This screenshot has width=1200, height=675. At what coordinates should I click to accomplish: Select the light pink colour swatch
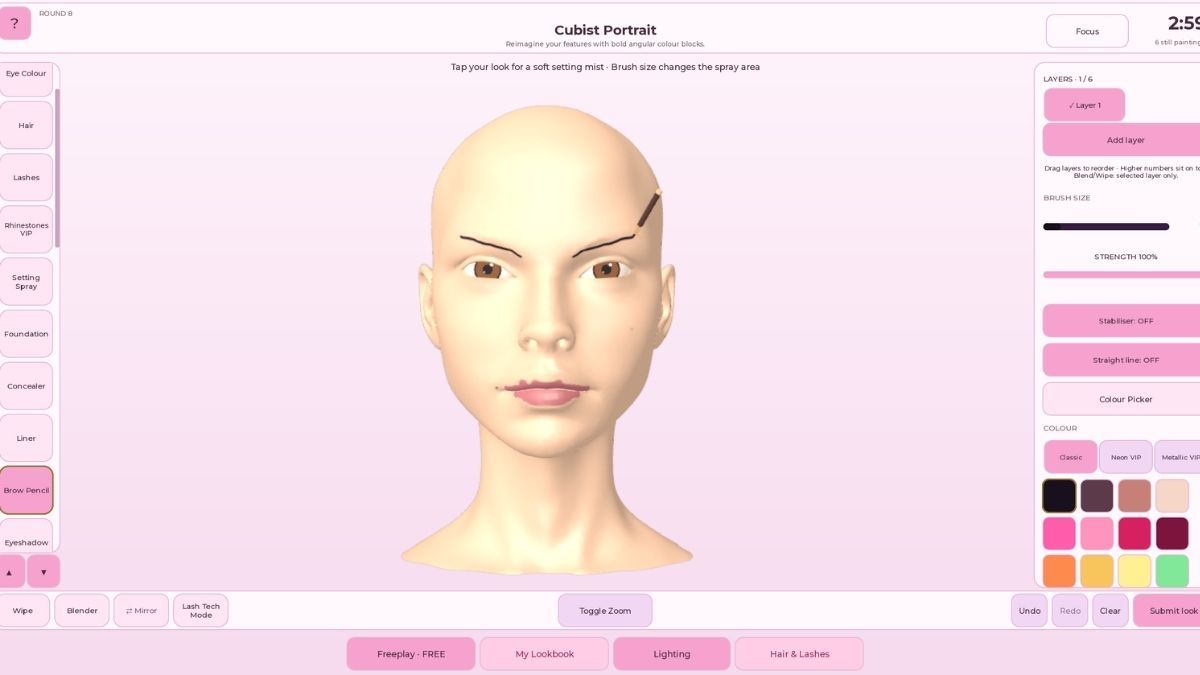[1097, 533]
